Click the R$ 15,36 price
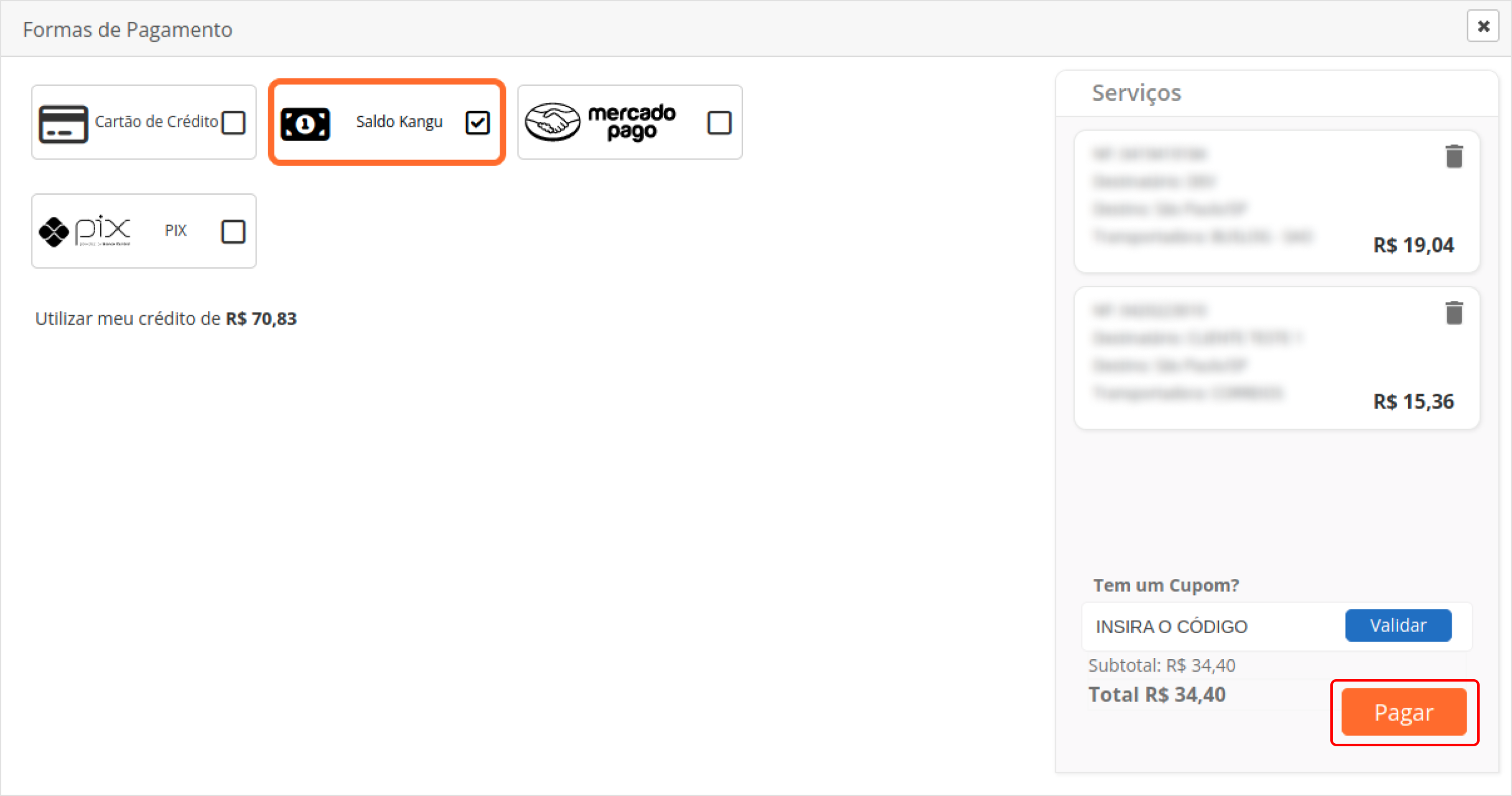 pyautogui.click(x=1414, y=402)
